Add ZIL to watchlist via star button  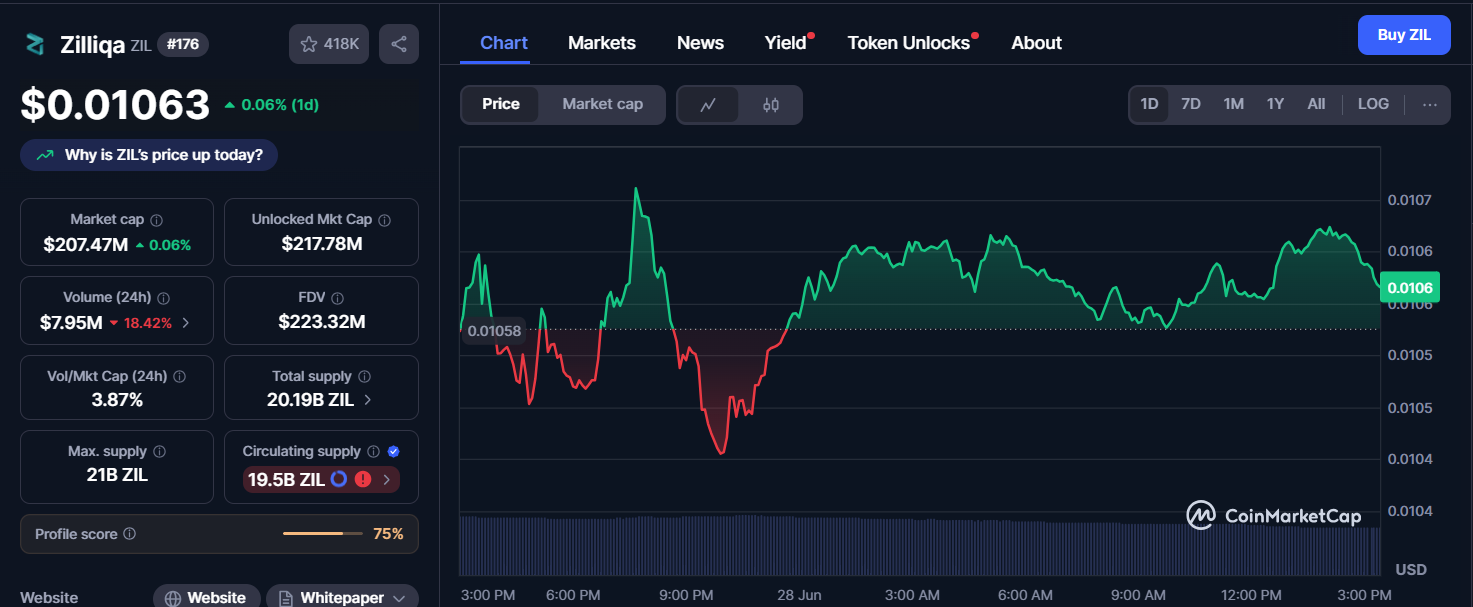(x=329, y=44)
